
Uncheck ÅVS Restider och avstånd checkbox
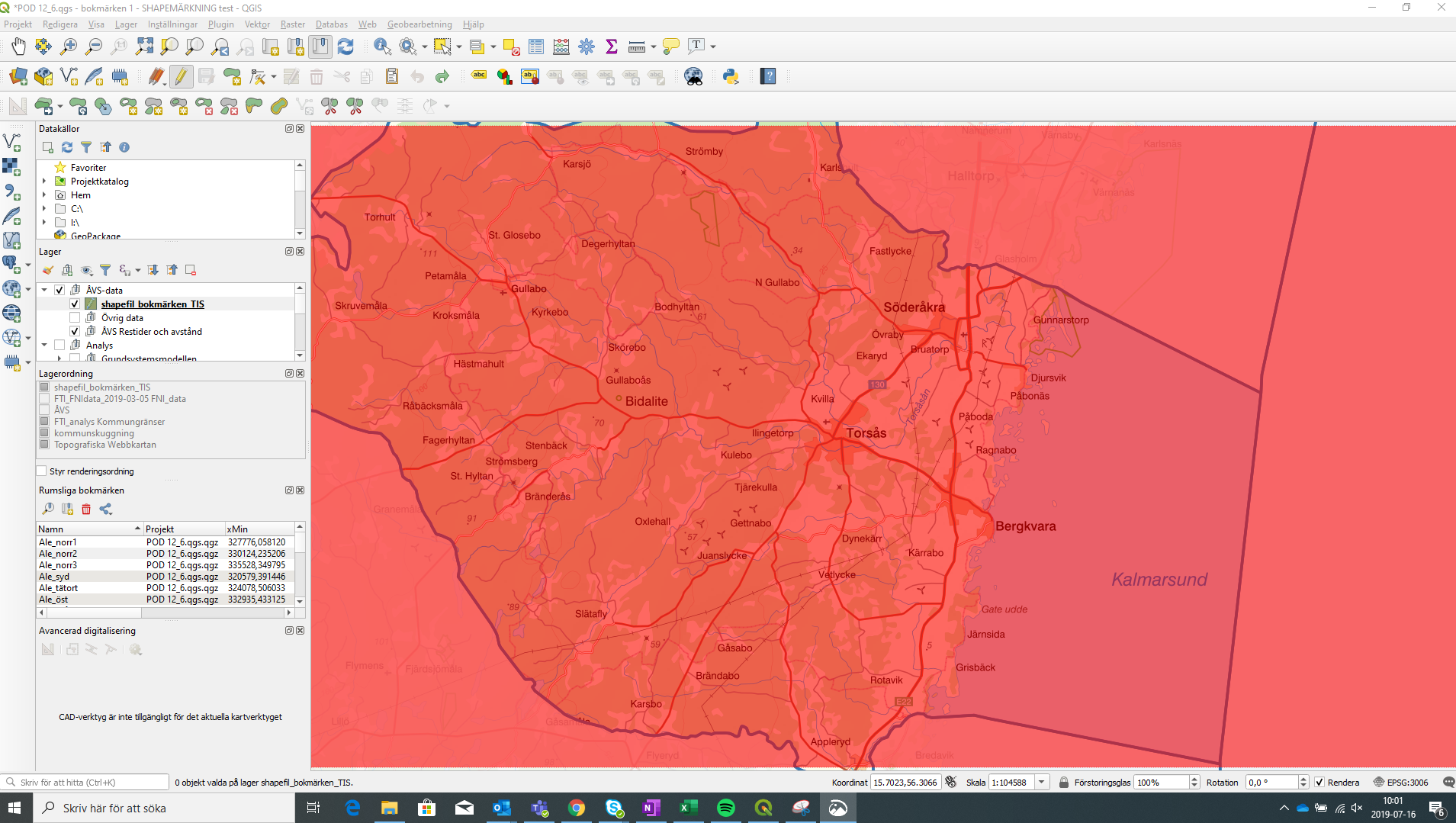(75, 331)
